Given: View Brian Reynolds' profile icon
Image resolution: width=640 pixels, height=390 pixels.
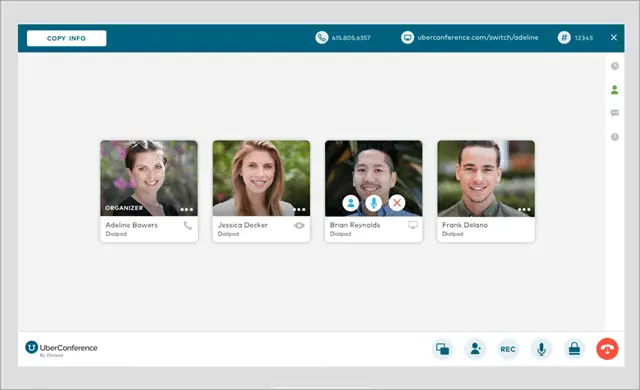Looking at the screenshot, I should pos(351,203).
